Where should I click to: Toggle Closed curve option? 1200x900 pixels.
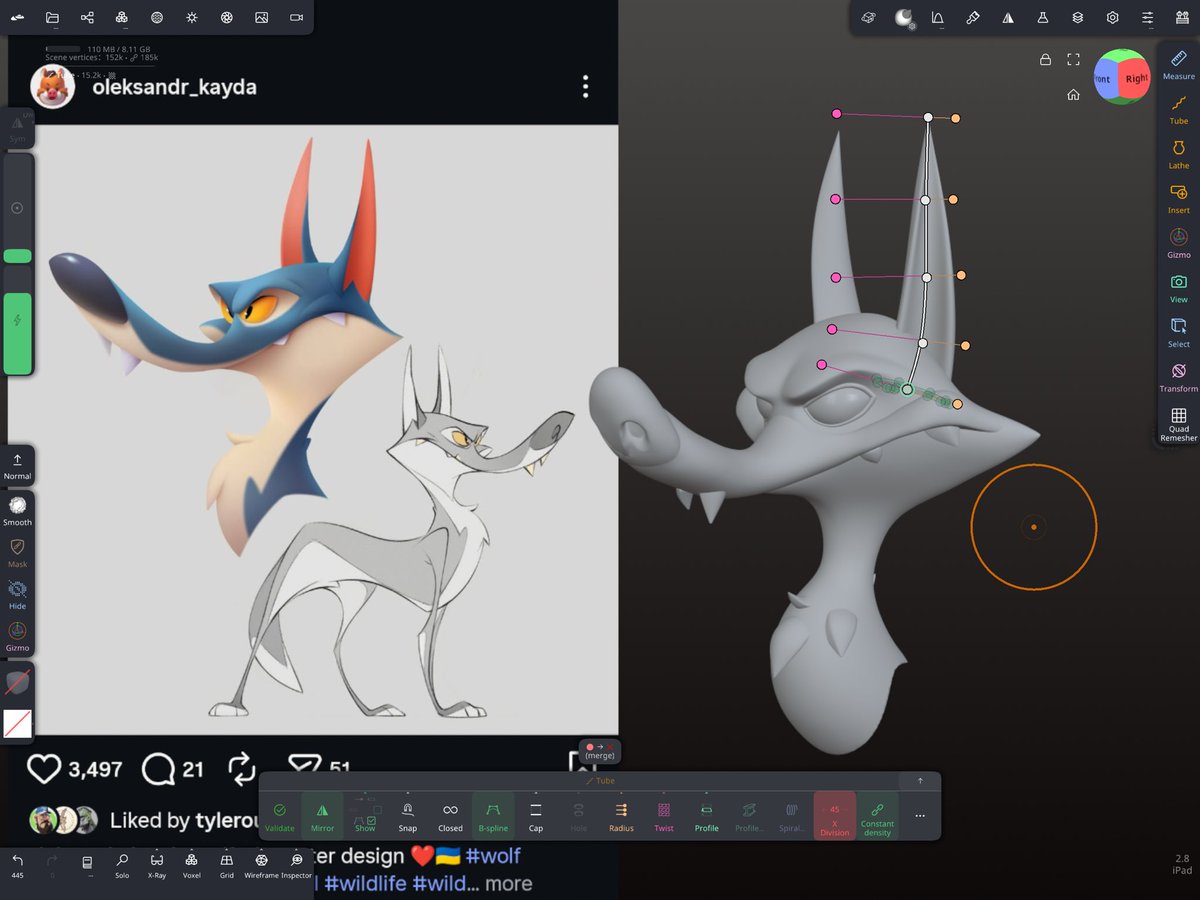pyautogui.click(x=450, y=815)
